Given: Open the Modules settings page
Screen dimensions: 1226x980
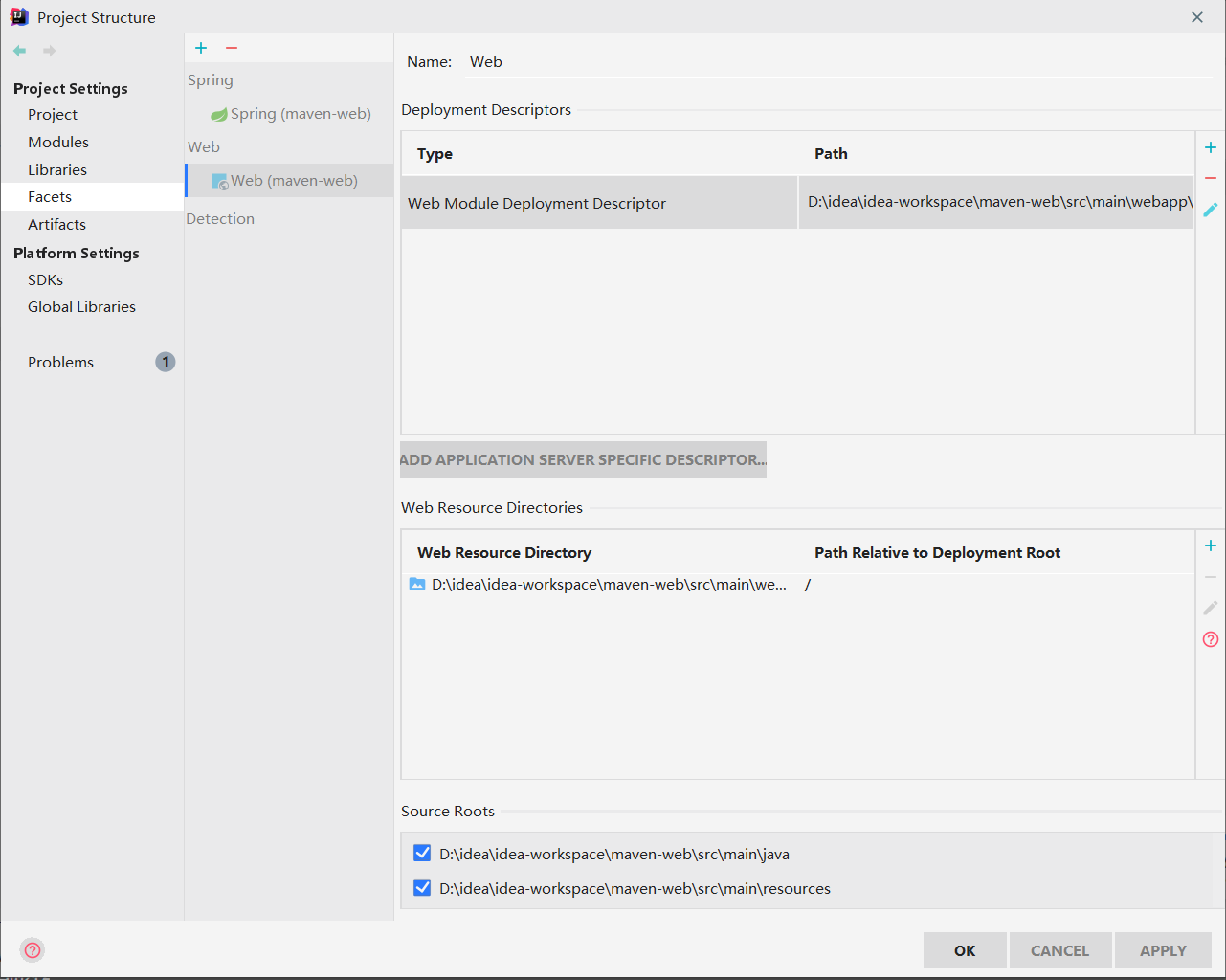Looking at the screenshot, I should click(58, 142).
